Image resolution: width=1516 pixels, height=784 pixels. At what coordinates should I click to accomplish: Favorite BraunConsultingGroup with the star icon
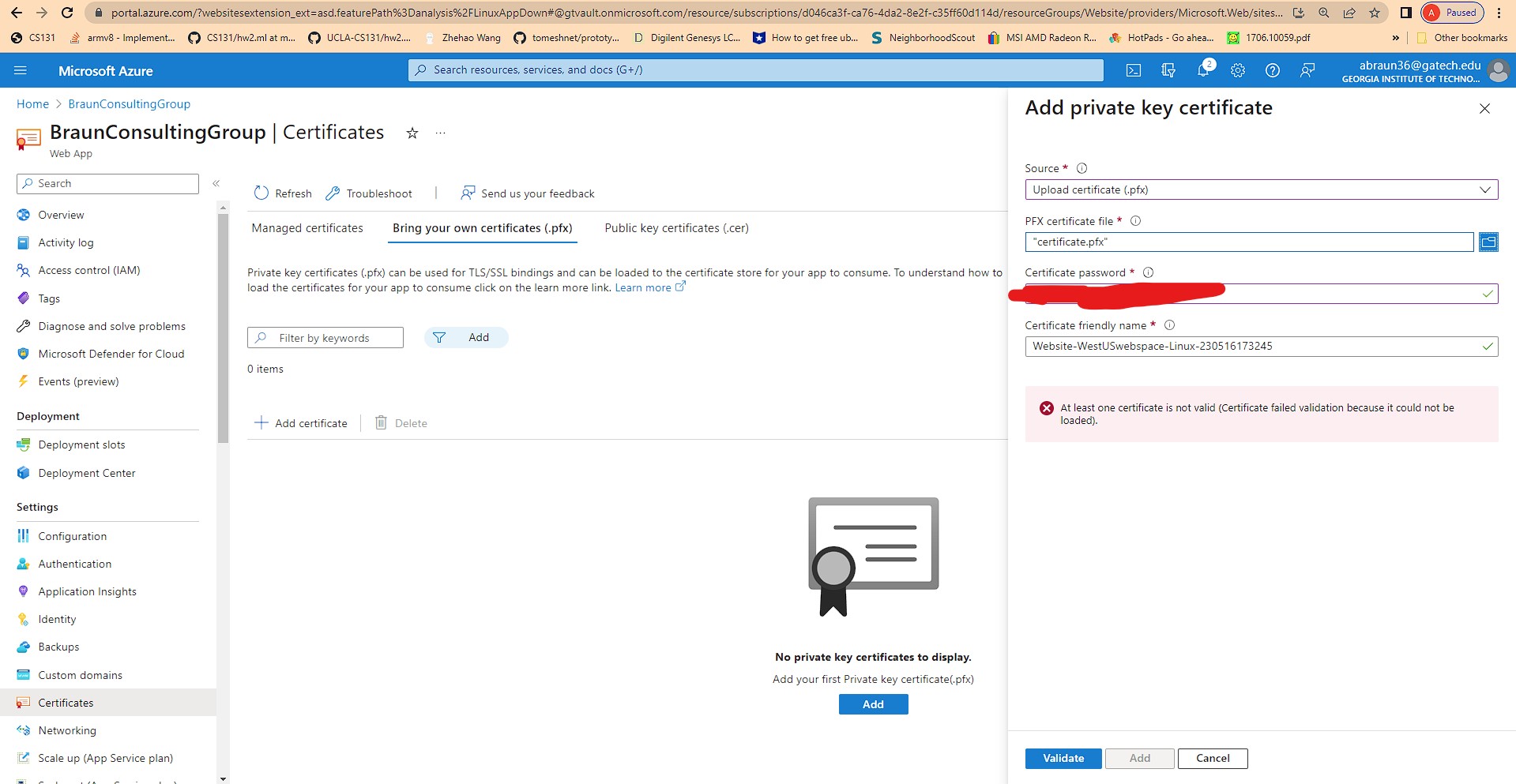click(x=412, y=133)
